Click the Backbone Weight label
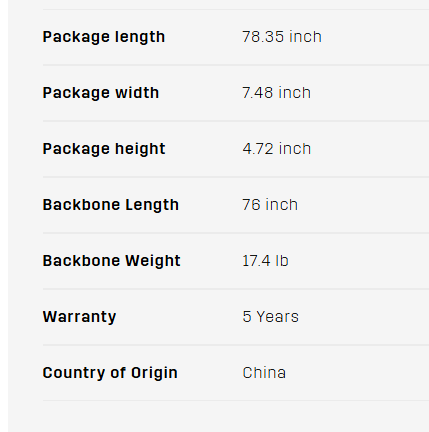The image size is (429, 432). [112, 261]
